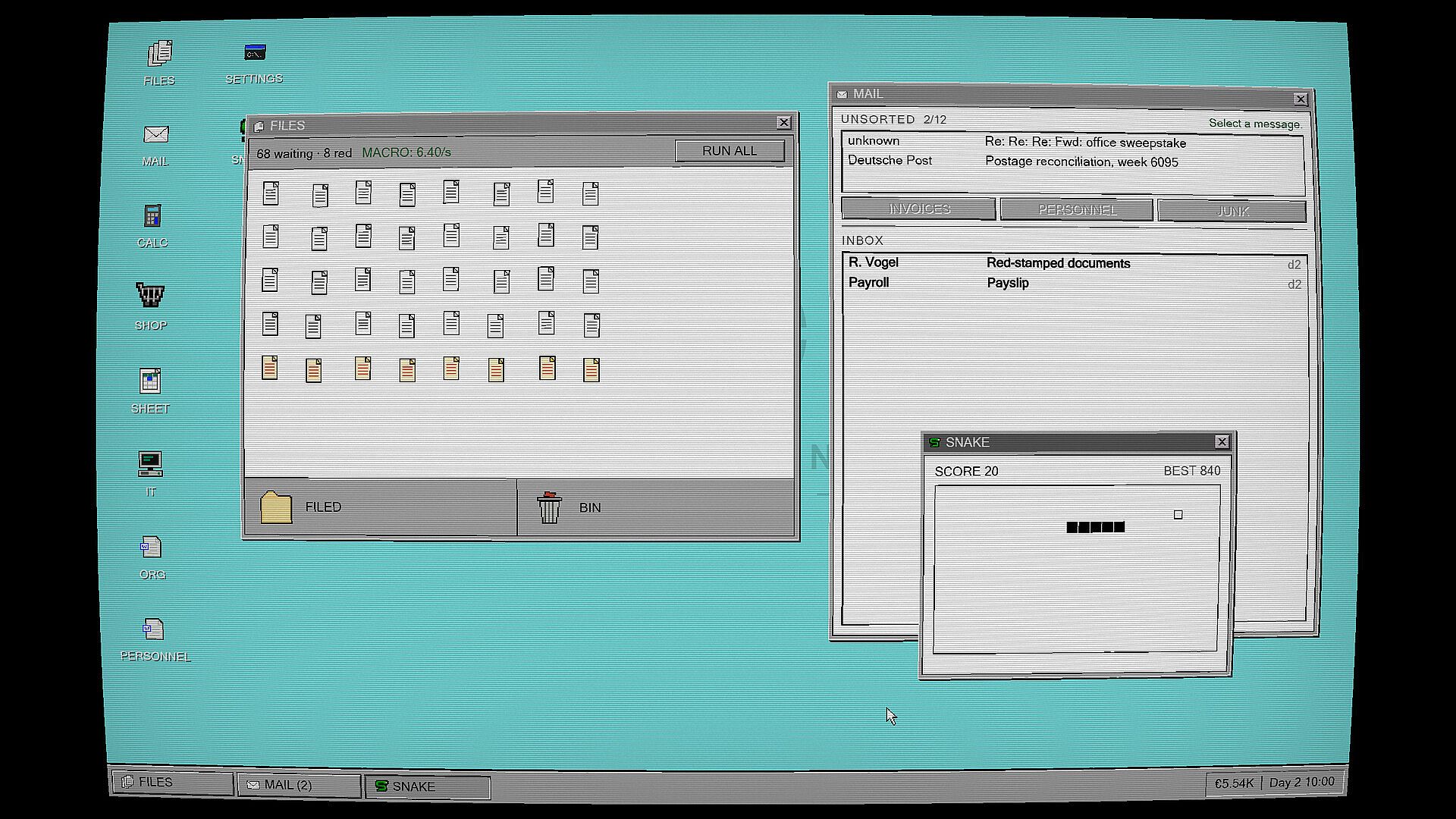Open the SHOP desktop icon
Screen dimensions: 1456x819
pyautogui.click(x=150, y=306)
